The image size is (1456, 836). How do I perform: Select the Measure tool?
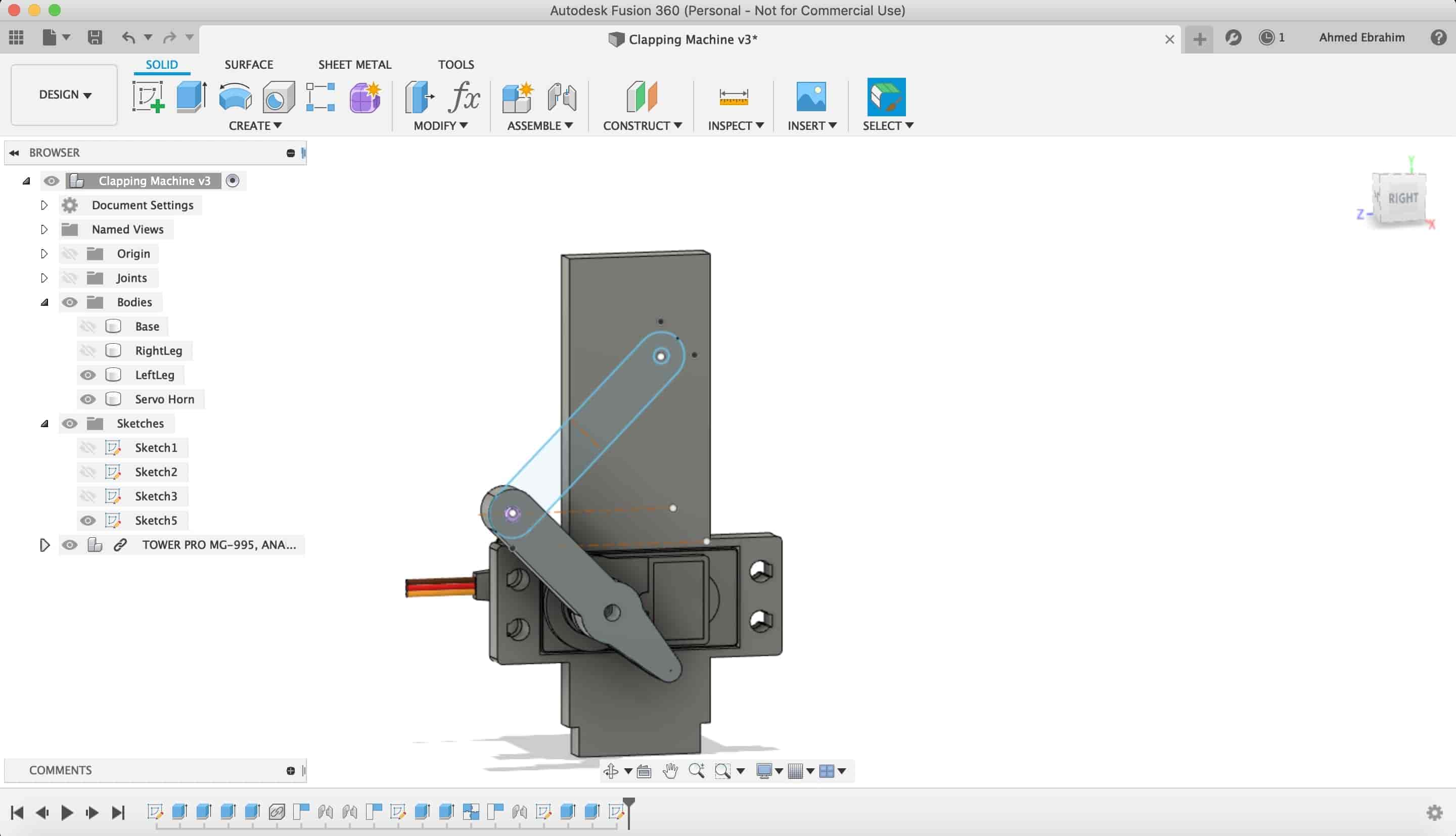click(x=734, y=97)
